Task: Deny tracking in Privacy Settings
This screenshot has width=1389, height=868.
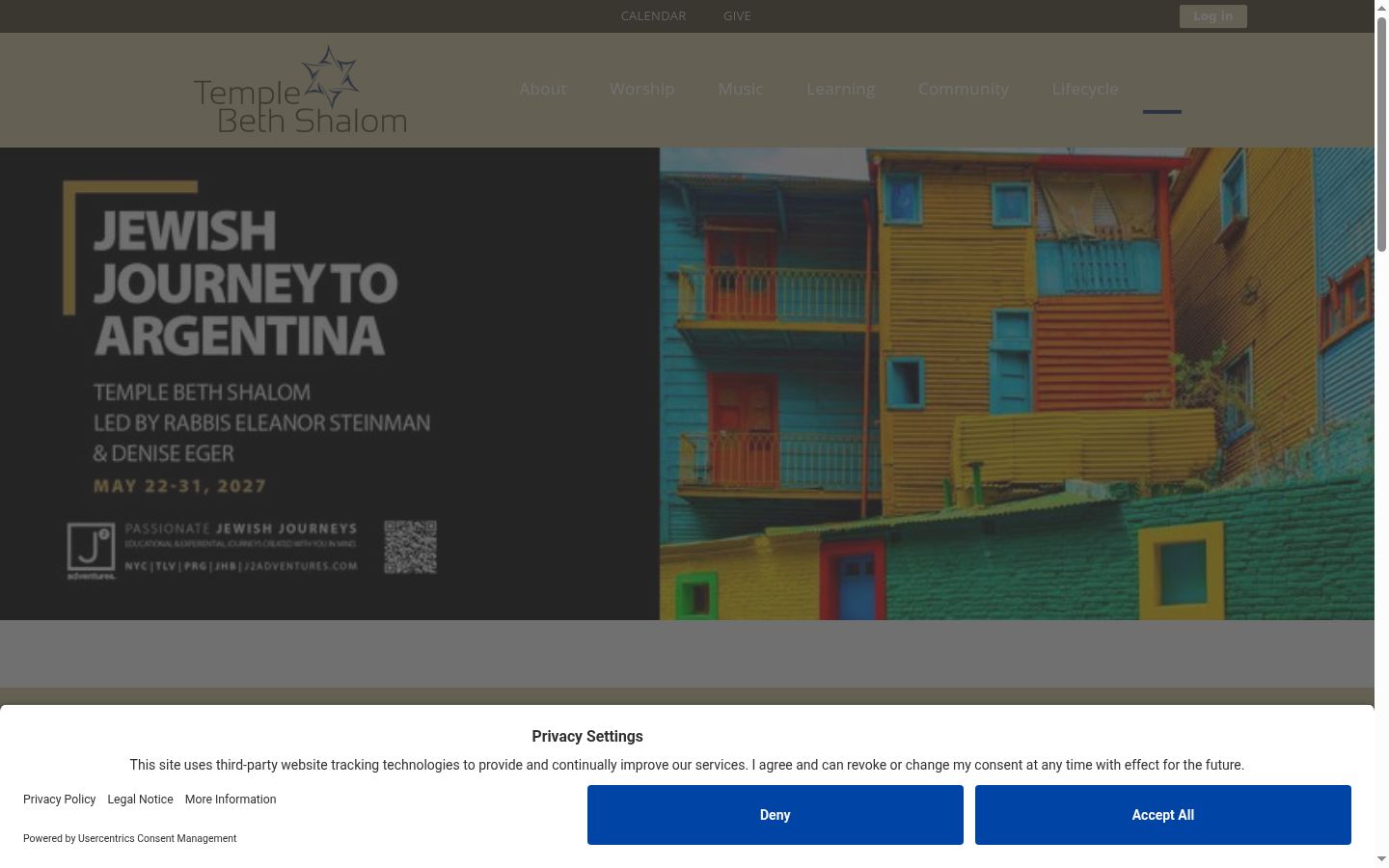Action: (x=775, y=815)
